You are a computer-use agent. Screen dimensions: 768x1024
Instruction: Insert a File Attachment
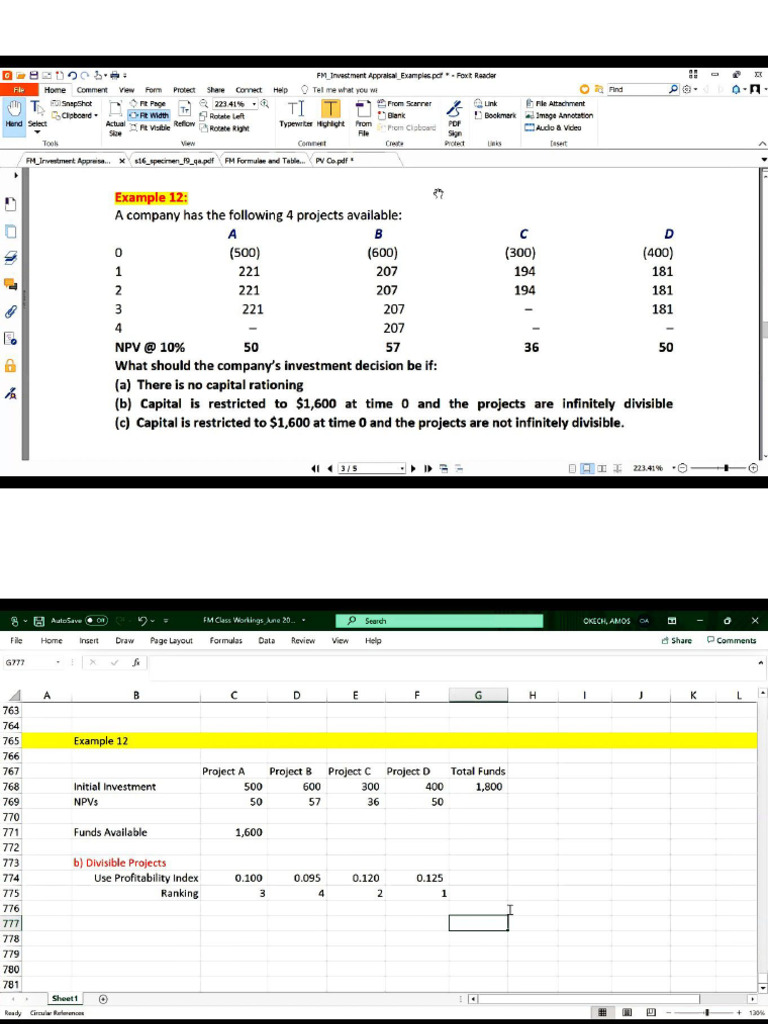pyautogui.click(x=555, y=103)
